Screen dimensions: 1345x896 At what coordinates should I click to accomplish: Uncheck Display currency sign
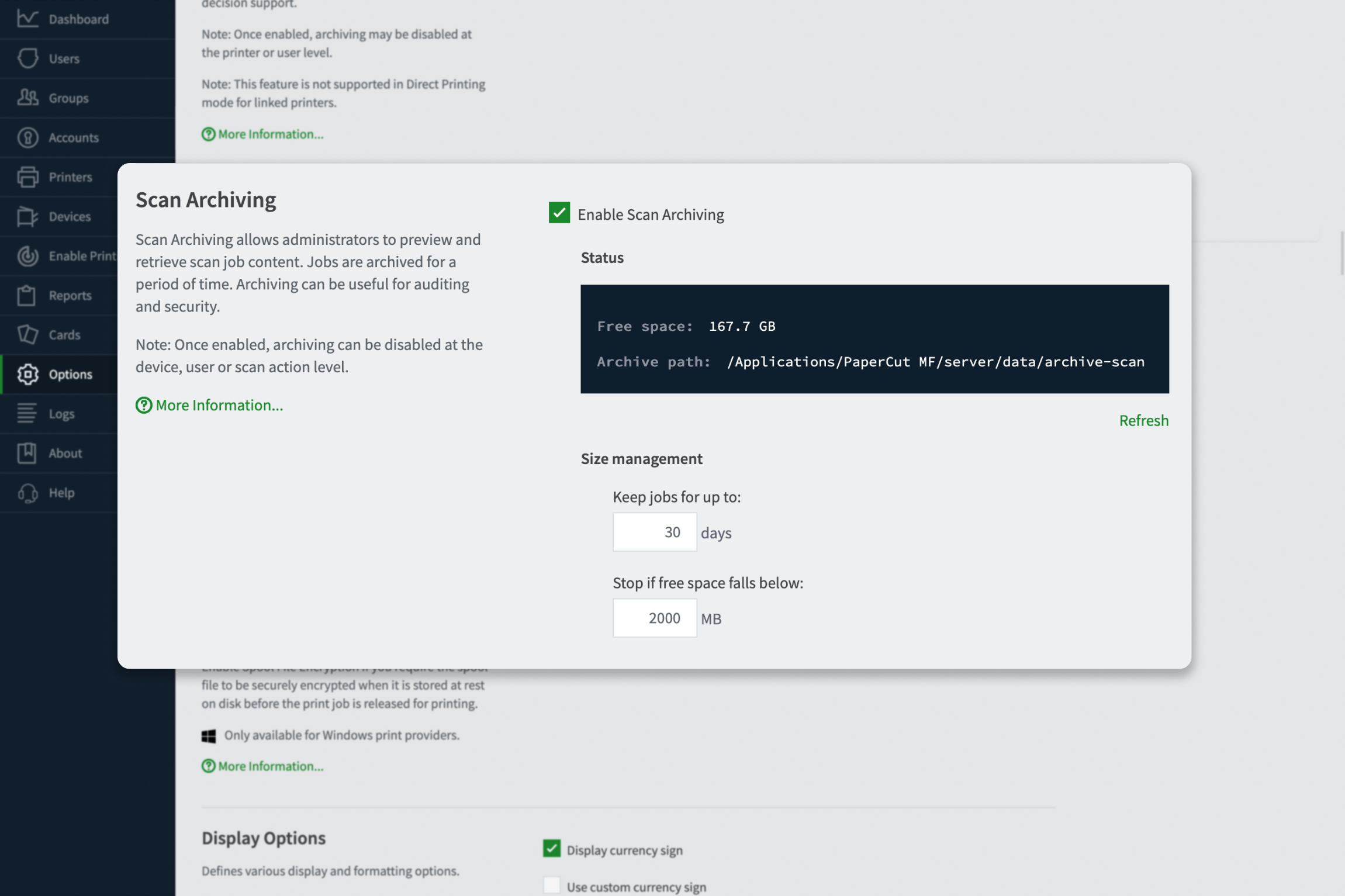[552, 849]
